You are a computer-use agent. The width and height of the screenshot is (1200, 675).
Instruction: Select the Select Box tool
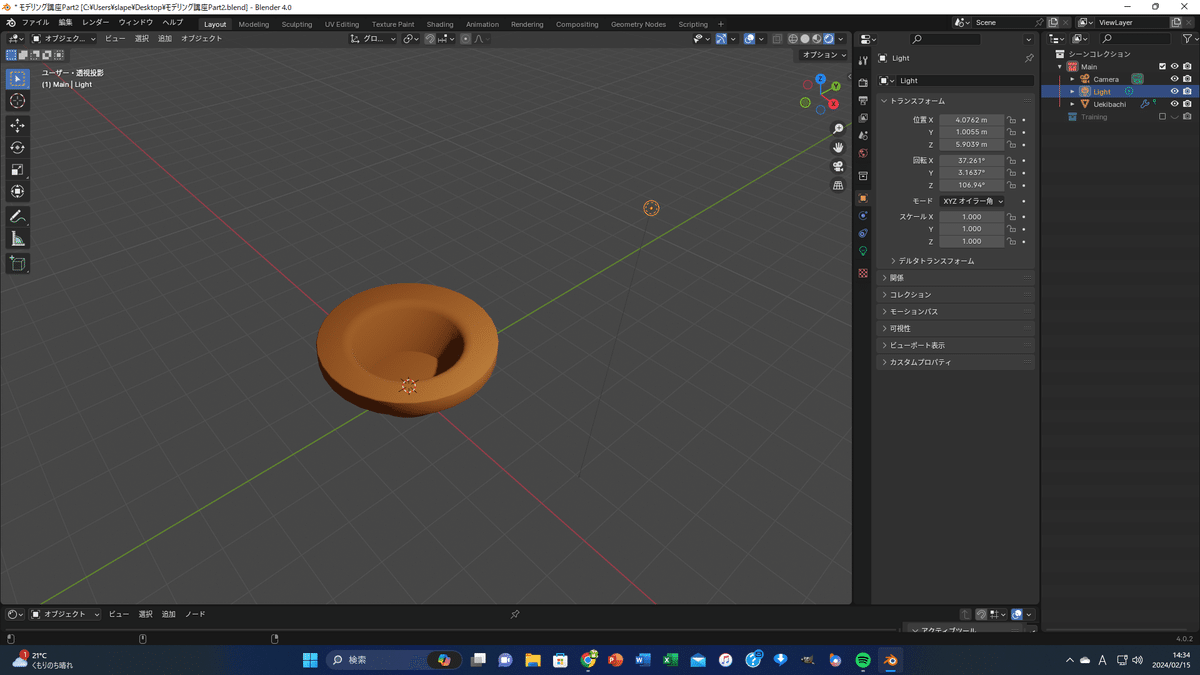click(17, 79)
